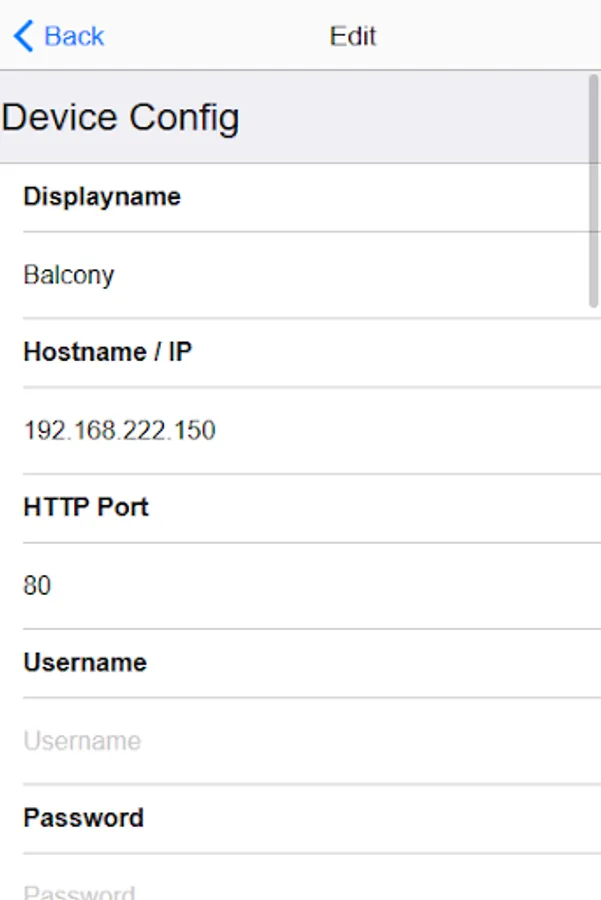Tap the Back text link
Image resolution: width=601 pixels, height=900 pixels.
tap(74, 37)
